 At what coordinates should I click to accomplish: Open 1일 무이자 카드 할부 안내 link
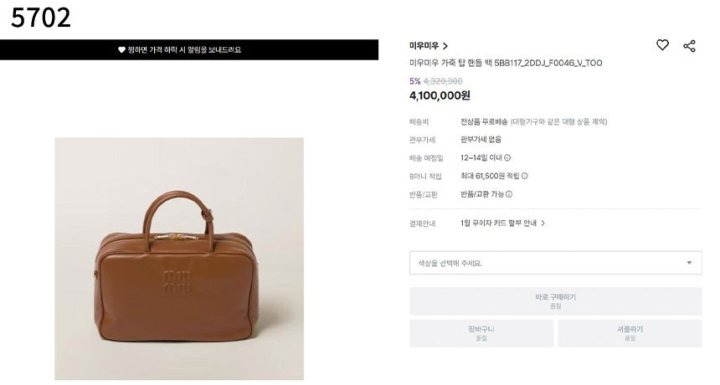[x=498, y=223]
